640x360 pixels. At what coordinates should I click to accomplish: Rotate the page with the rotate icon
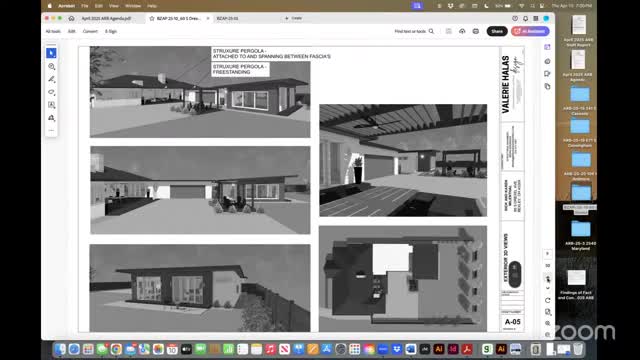tap(547, 300)
